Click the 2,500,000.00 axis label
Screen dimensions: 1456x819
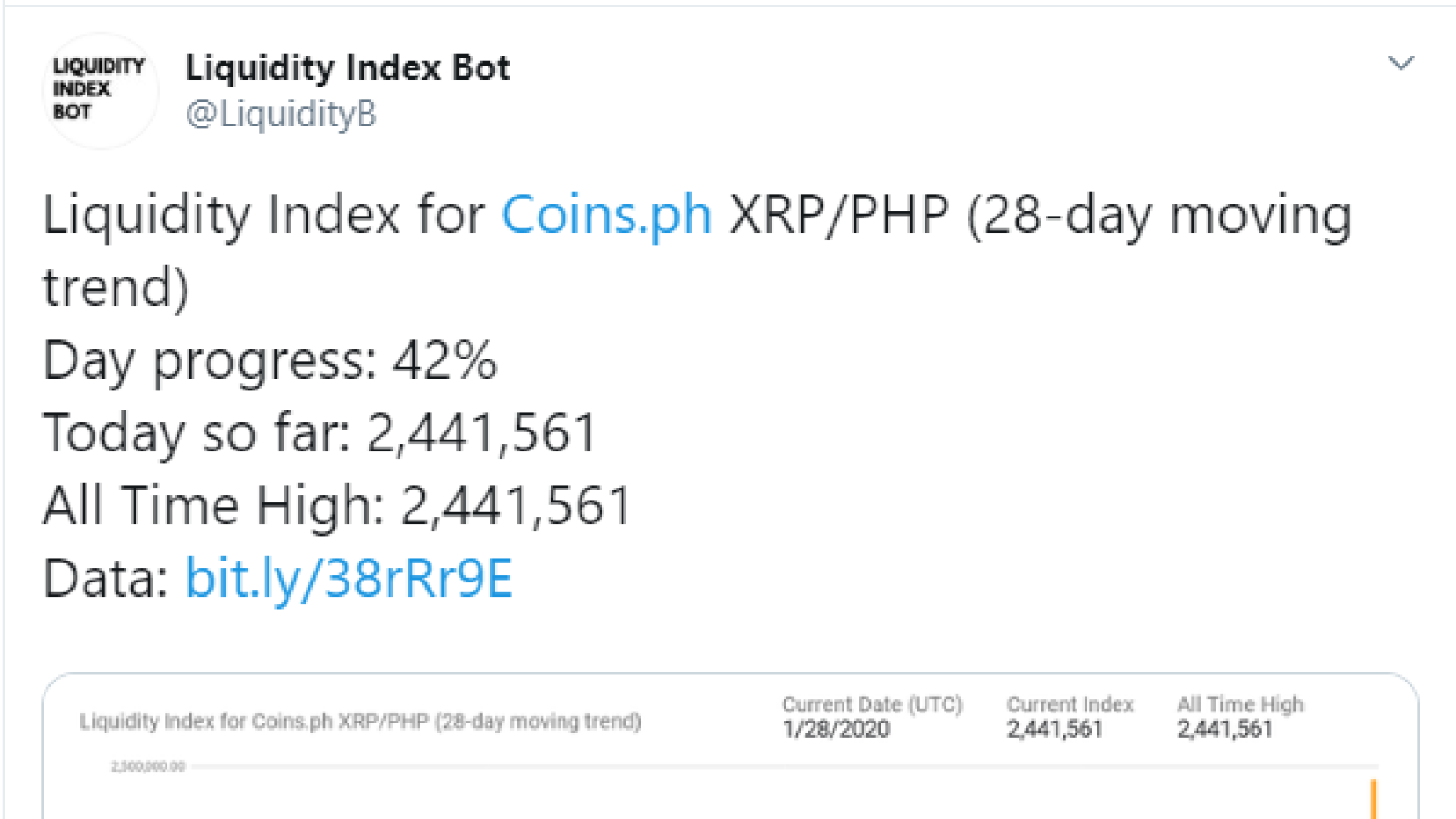point(148,766)
